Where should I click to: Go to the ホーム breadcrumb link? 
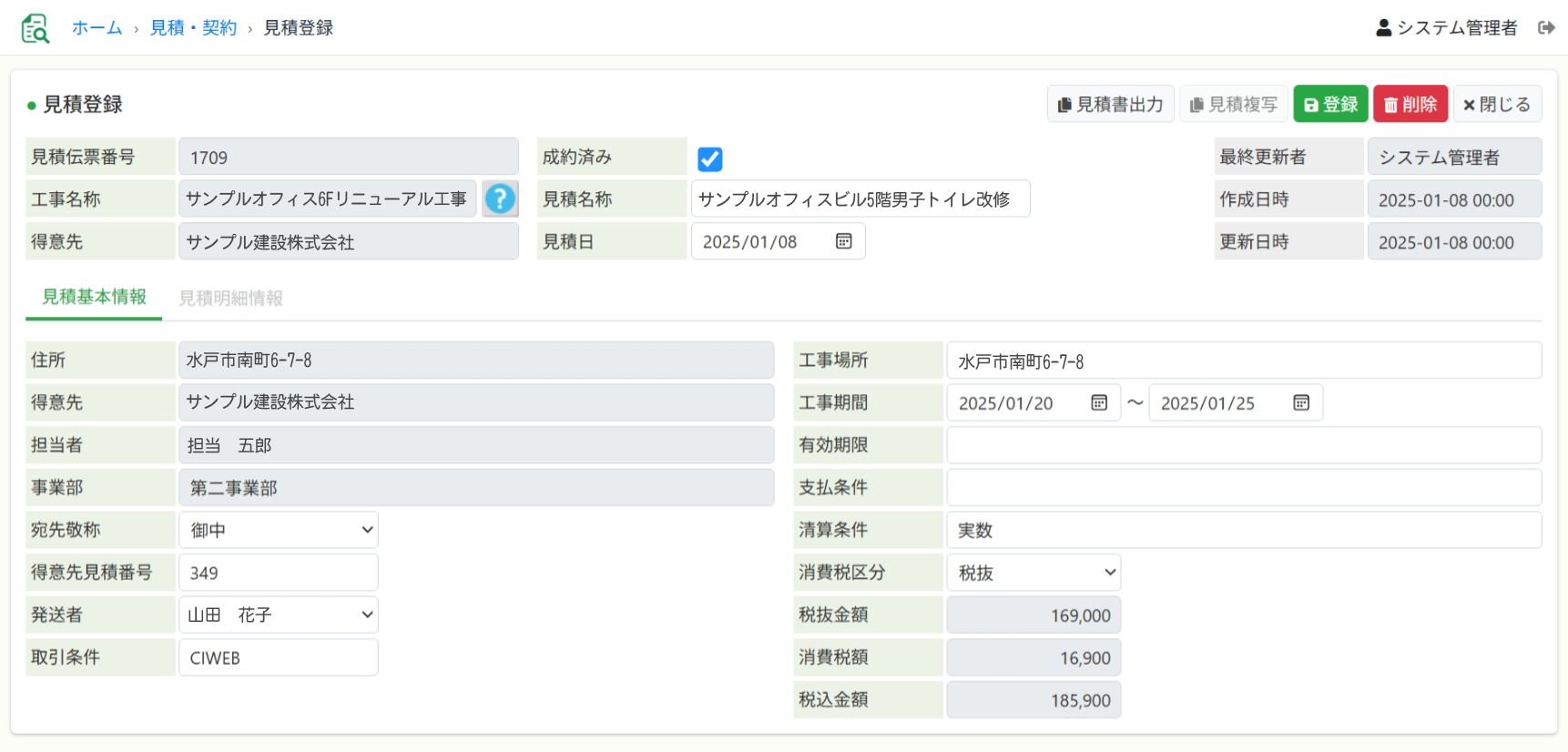[x=97, y=28]
